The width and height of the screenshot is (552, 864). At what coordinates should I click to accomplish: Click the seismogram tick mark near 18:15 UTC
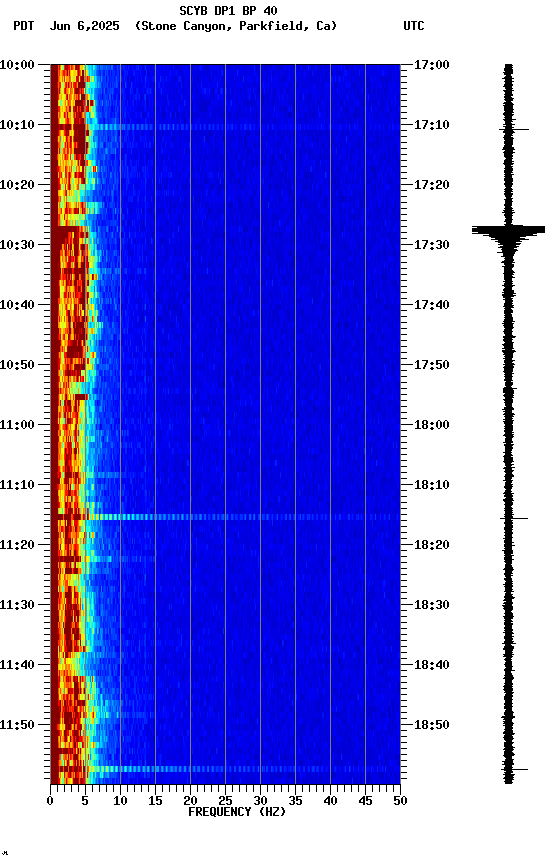[514, 519]
